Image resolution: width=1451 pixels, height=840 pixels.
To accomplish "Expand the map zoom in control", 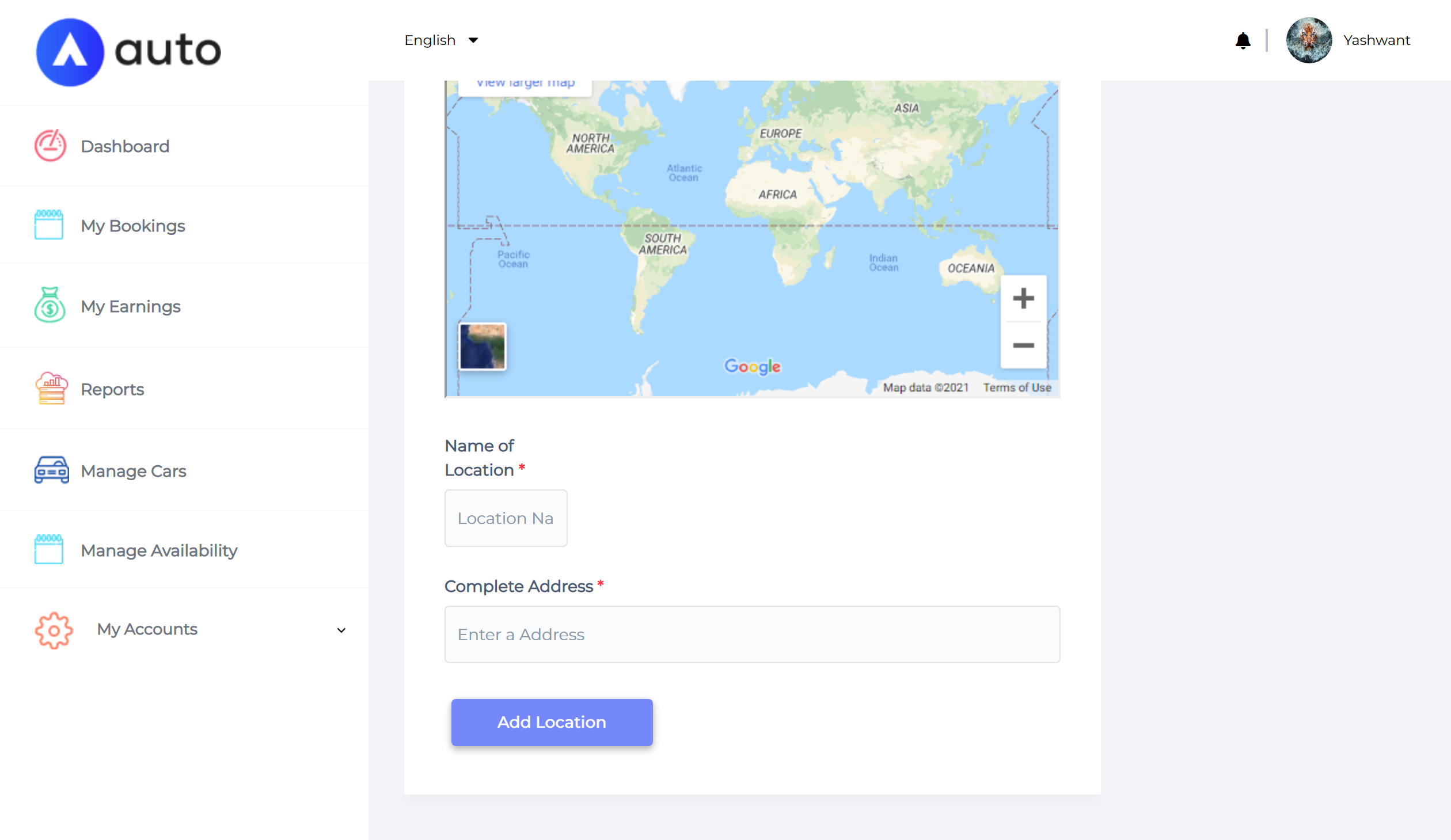I will point(1023,297).
